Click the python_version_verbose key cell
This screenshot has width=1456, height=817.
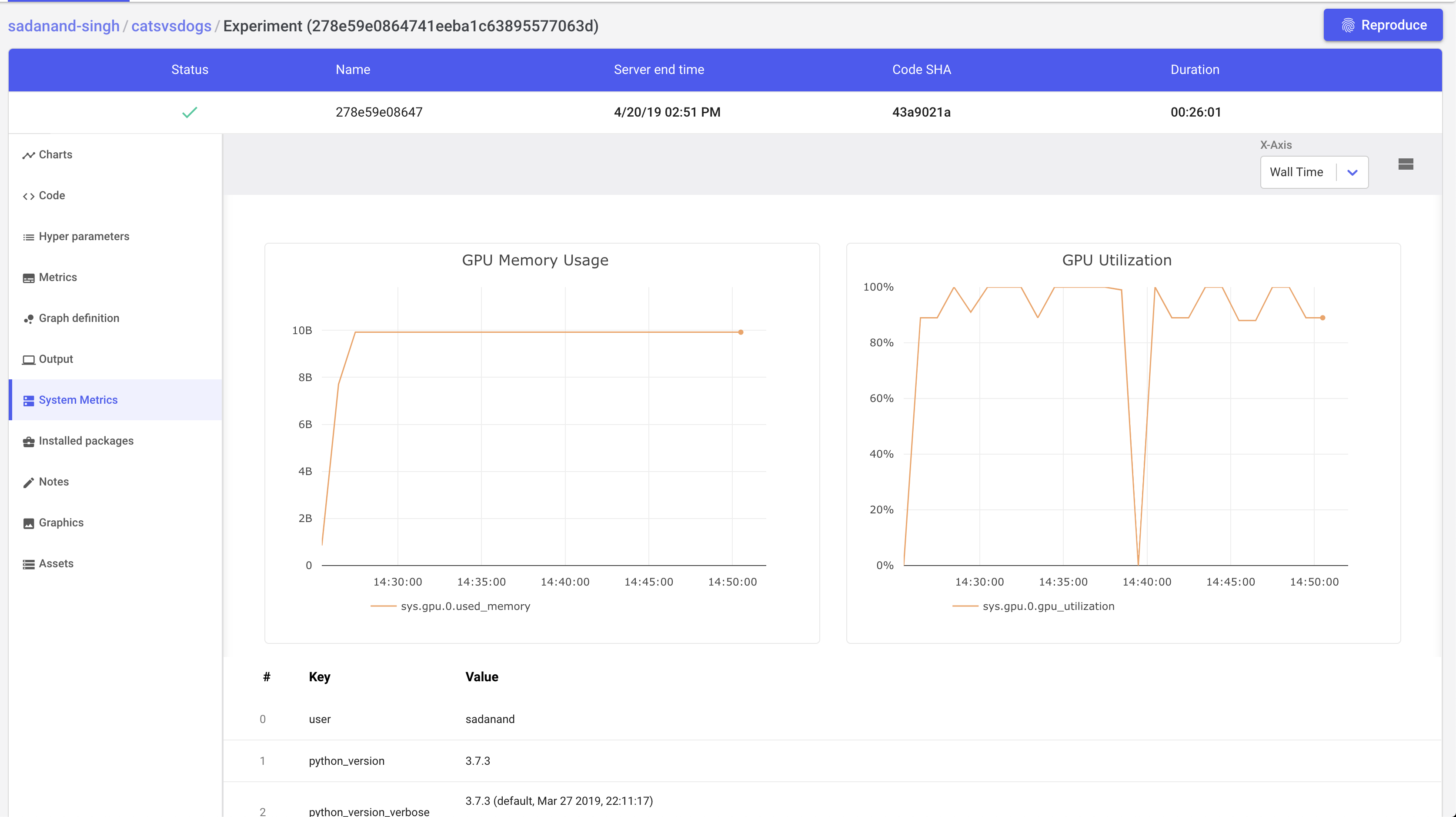click(x=369, y=811)
